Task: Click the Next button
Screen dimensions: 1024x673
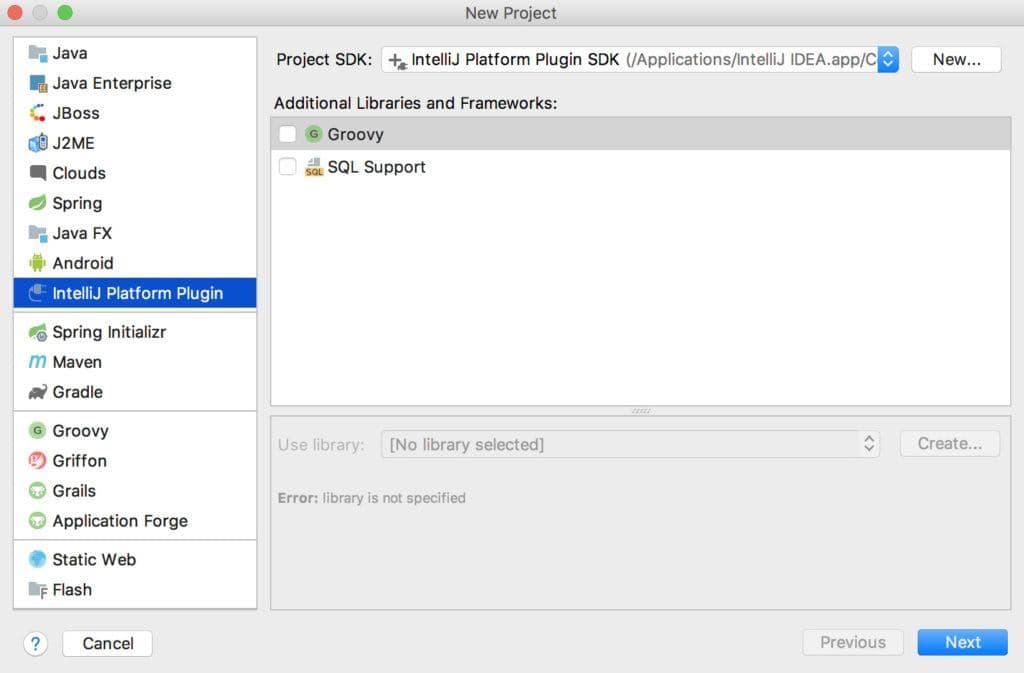Action: [961, 642]
